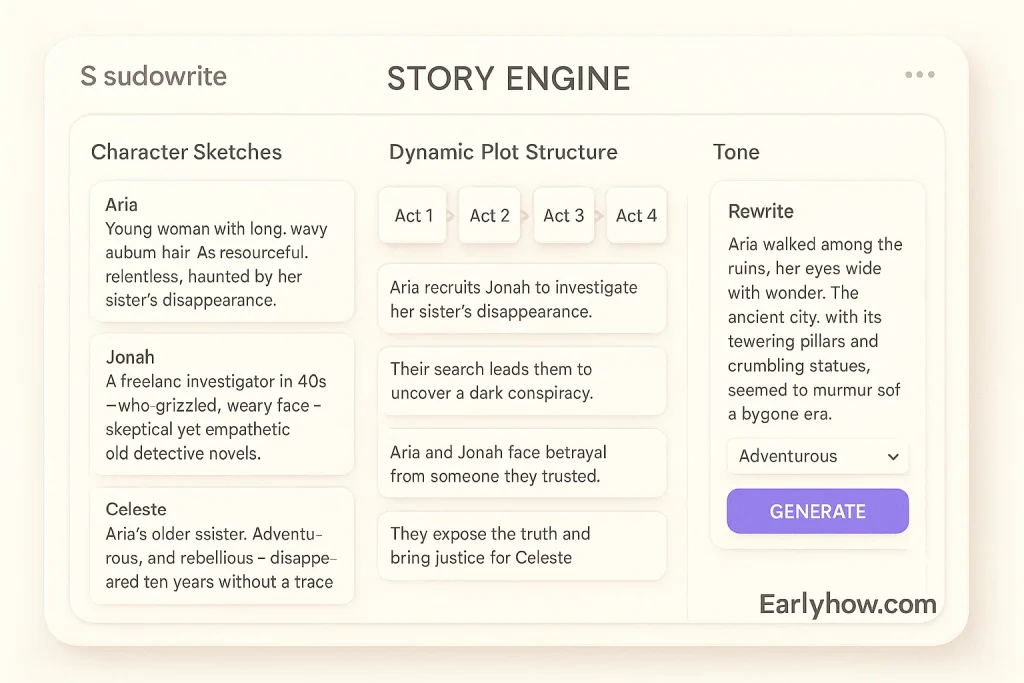Switch to the Act 1 tab

(x=413, y=215)
